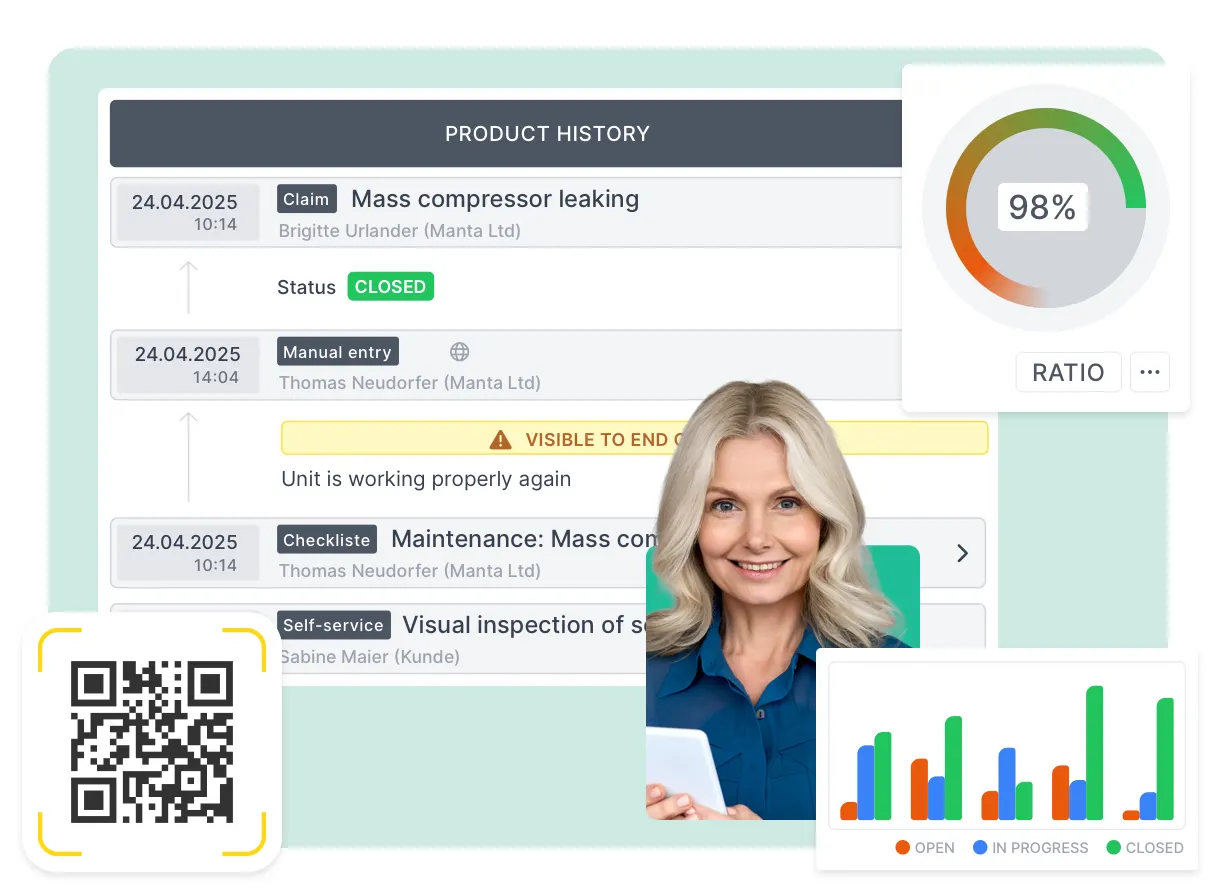The image size is (1216, 896).
Task: Click the 98% value in the gauge
Action: click(x=1042, y=207)
